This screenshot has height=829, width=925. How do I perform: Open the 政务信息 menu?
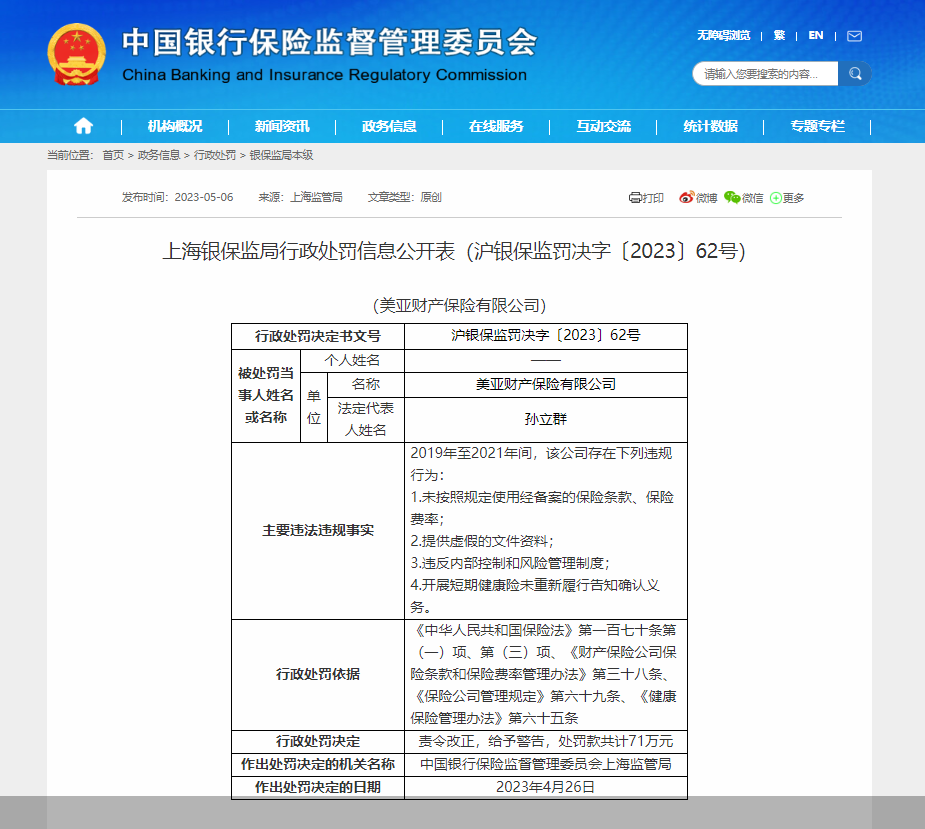click(389, 126)
